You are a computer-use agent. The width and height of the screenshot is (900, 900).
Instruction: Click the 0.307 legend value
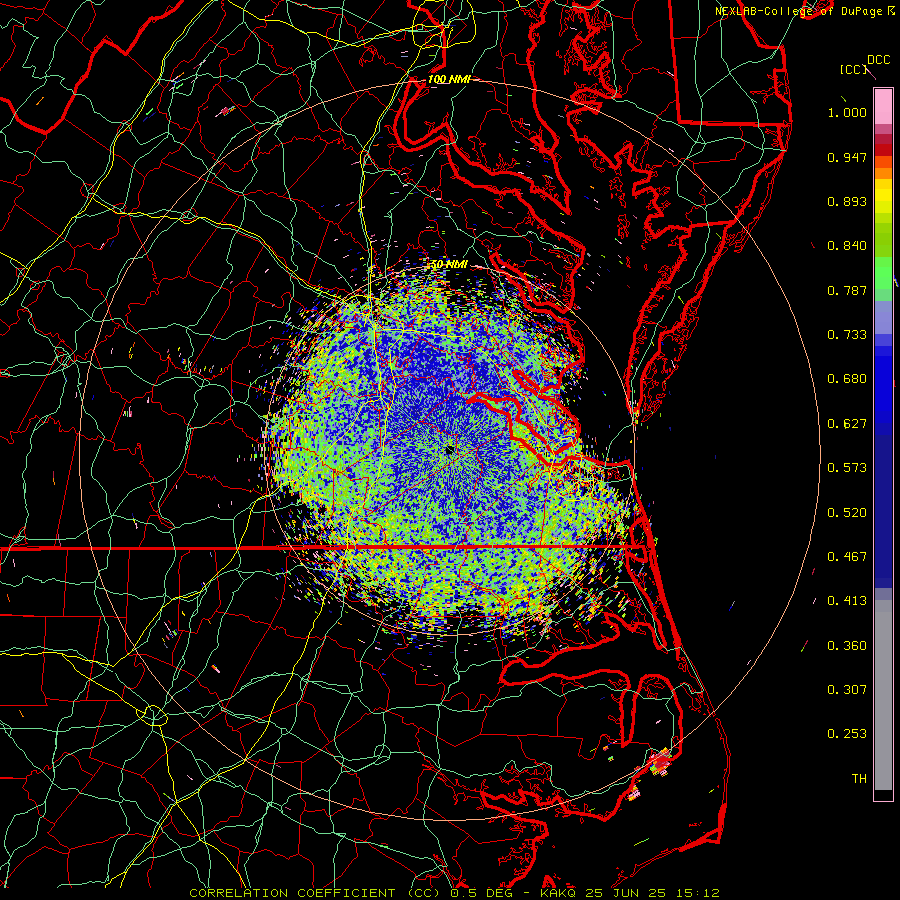[x=847, y=690]
